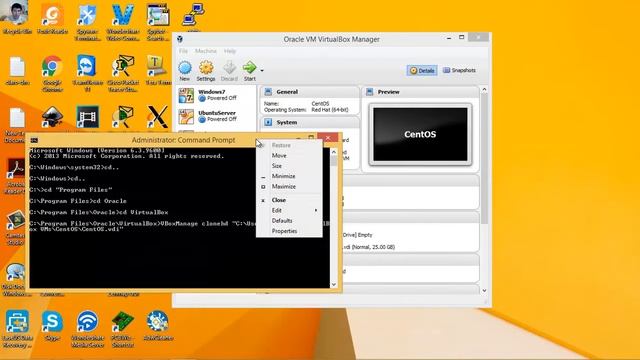Open the gold T typewriter desktop icon

pyautogui.click(x=158, y=70)
